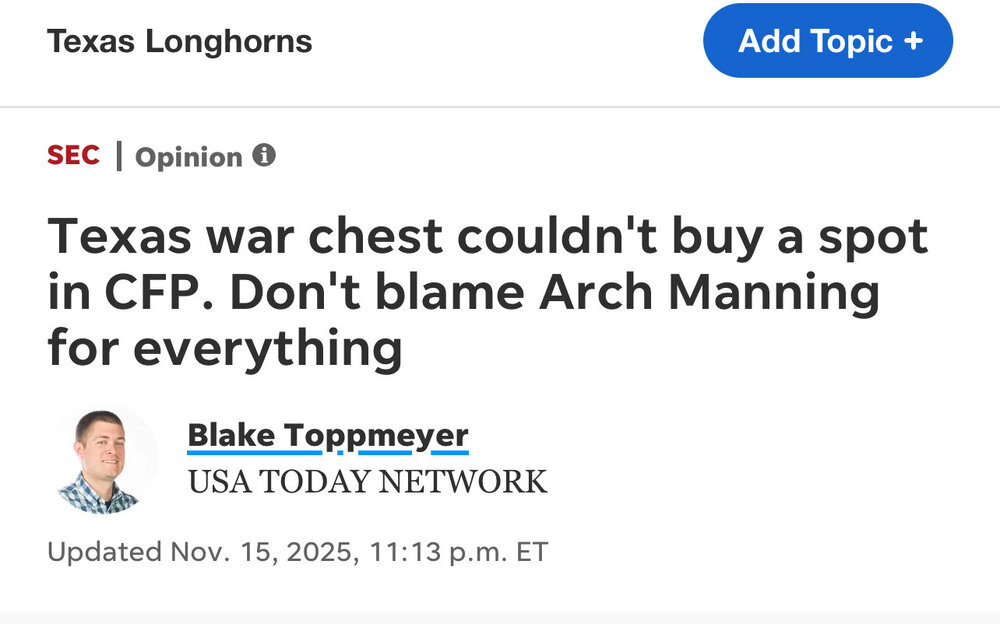The width and height of the screenshot is (1000, 624).
Task: Open Blake Toppmeyer's author photo
Action: (104, 462)
